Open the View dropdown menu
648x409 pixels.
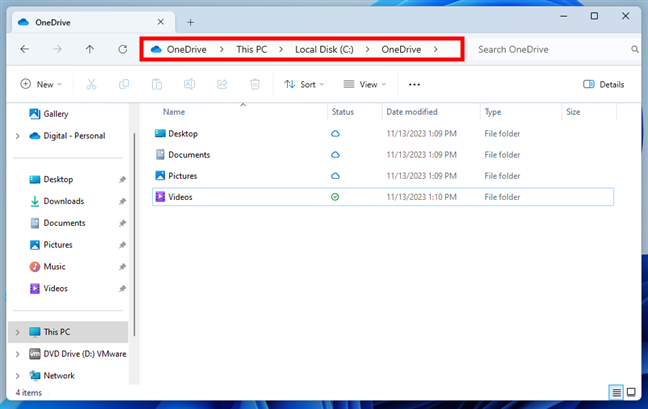[364, 84]
